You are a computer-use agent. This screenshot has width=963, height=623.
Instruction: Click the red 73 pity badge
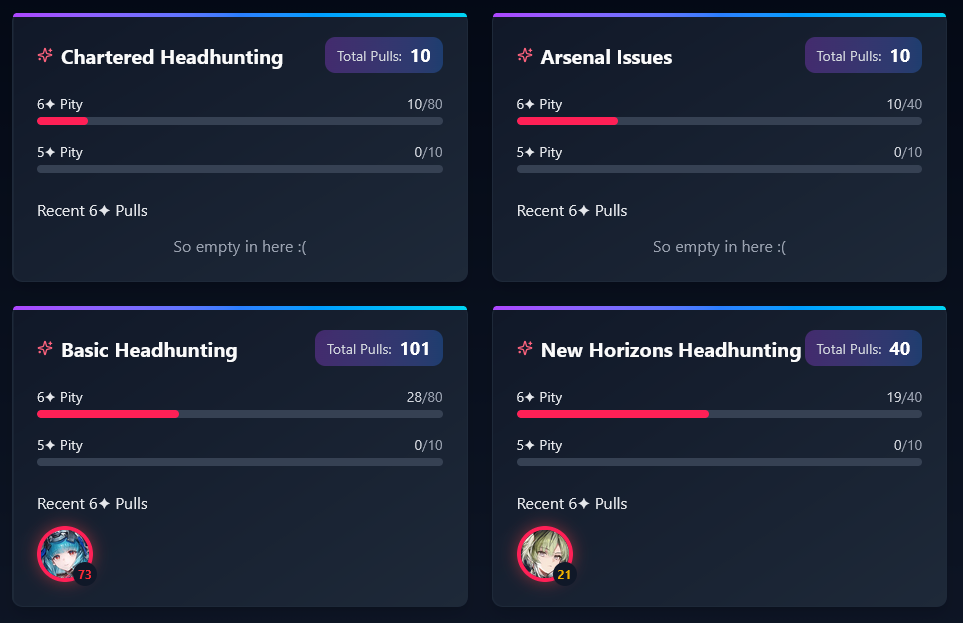click(85, 574)
